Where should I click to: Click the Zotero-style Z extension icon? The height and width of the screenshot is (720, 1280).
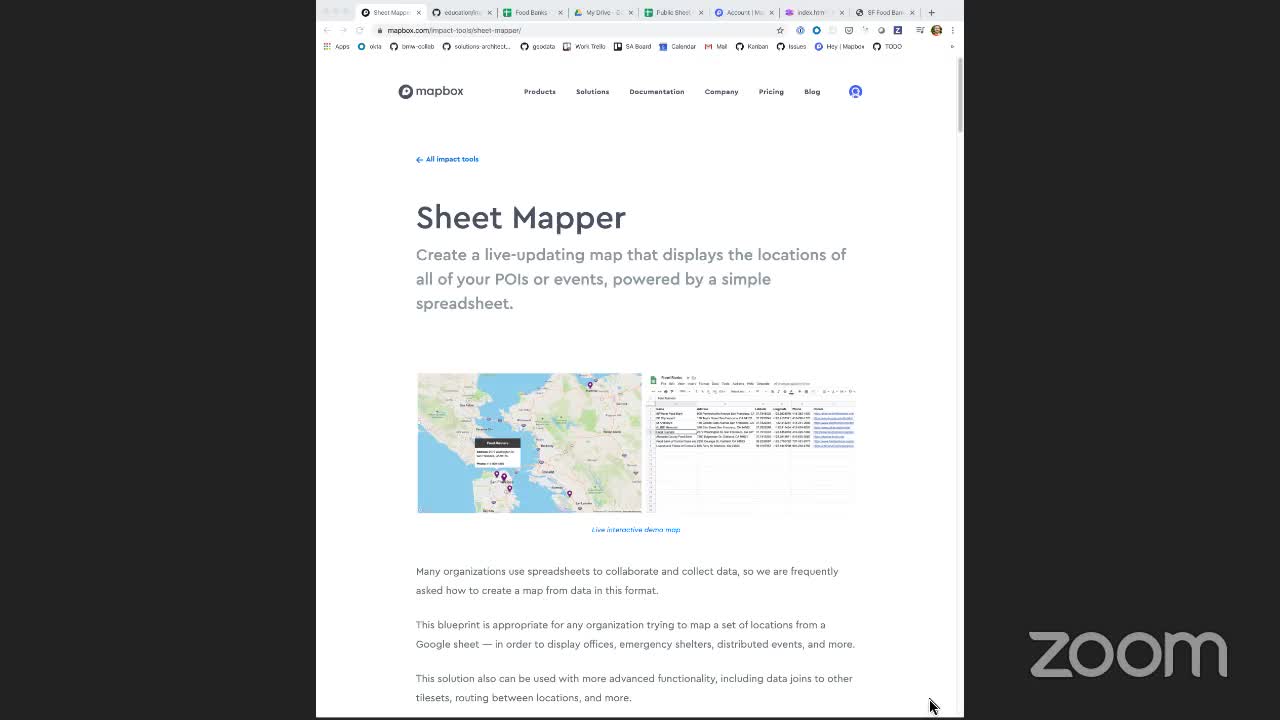click(x=897, y=30)
